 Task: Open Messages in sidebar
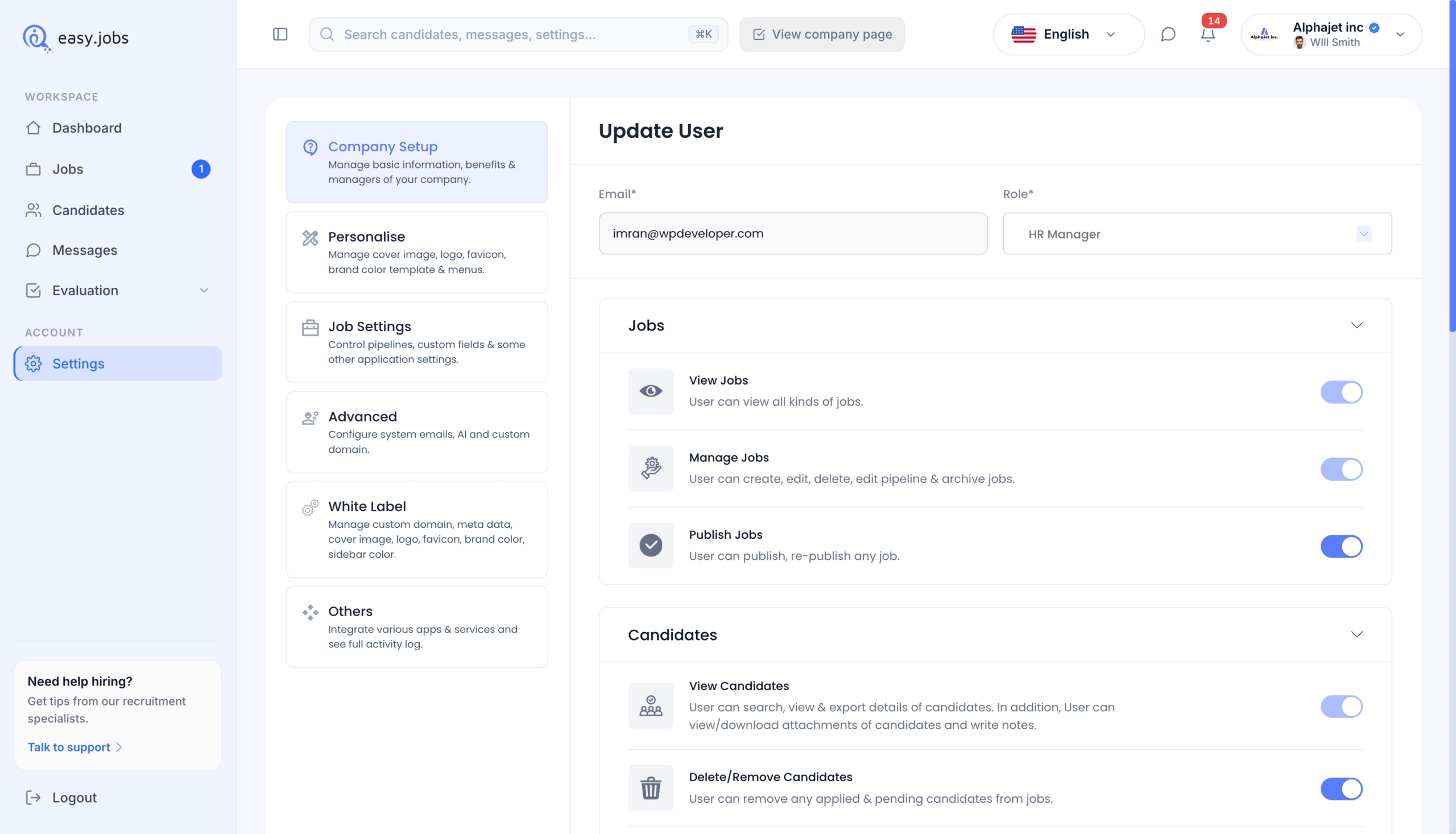118,250
